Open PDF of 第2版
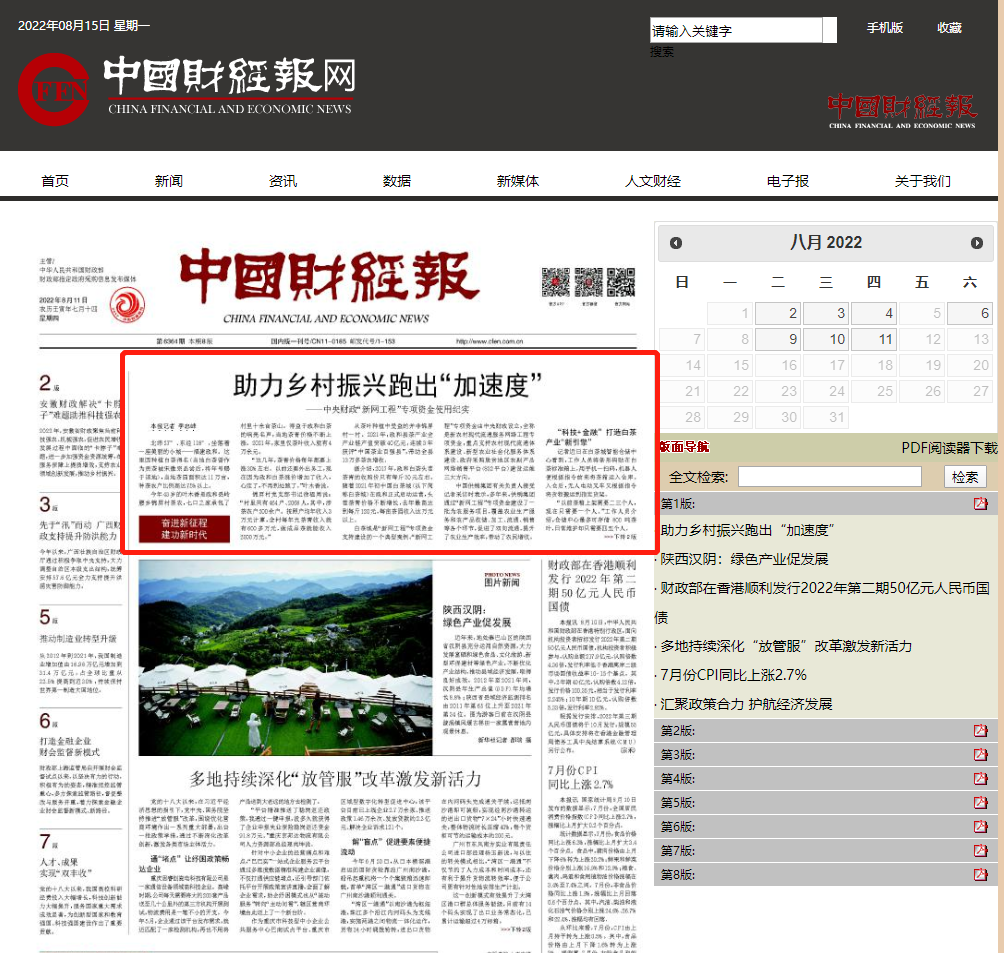 pos(980,731)
